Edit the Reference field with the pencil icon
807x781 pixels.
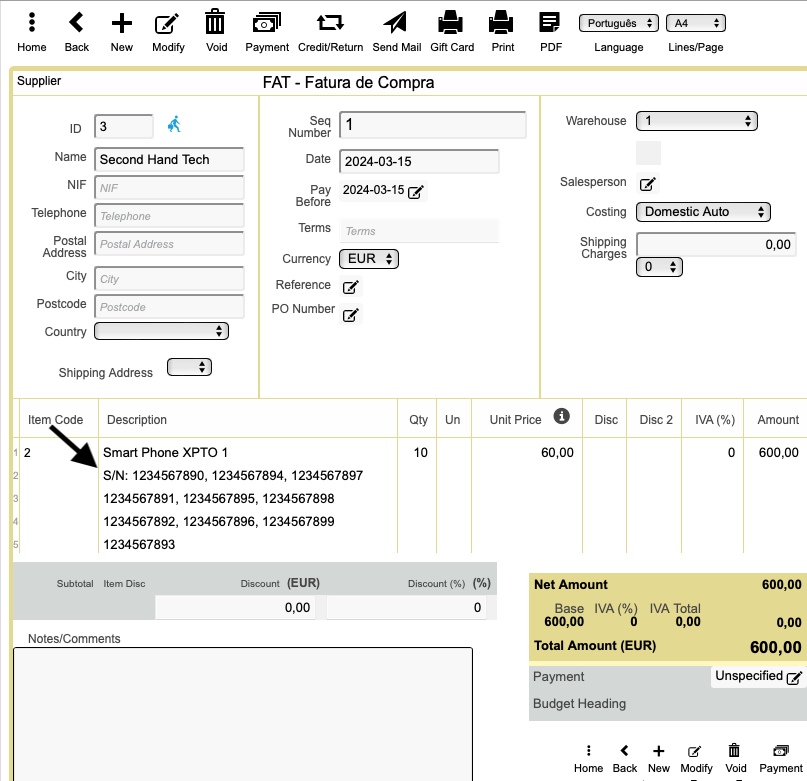350,287
